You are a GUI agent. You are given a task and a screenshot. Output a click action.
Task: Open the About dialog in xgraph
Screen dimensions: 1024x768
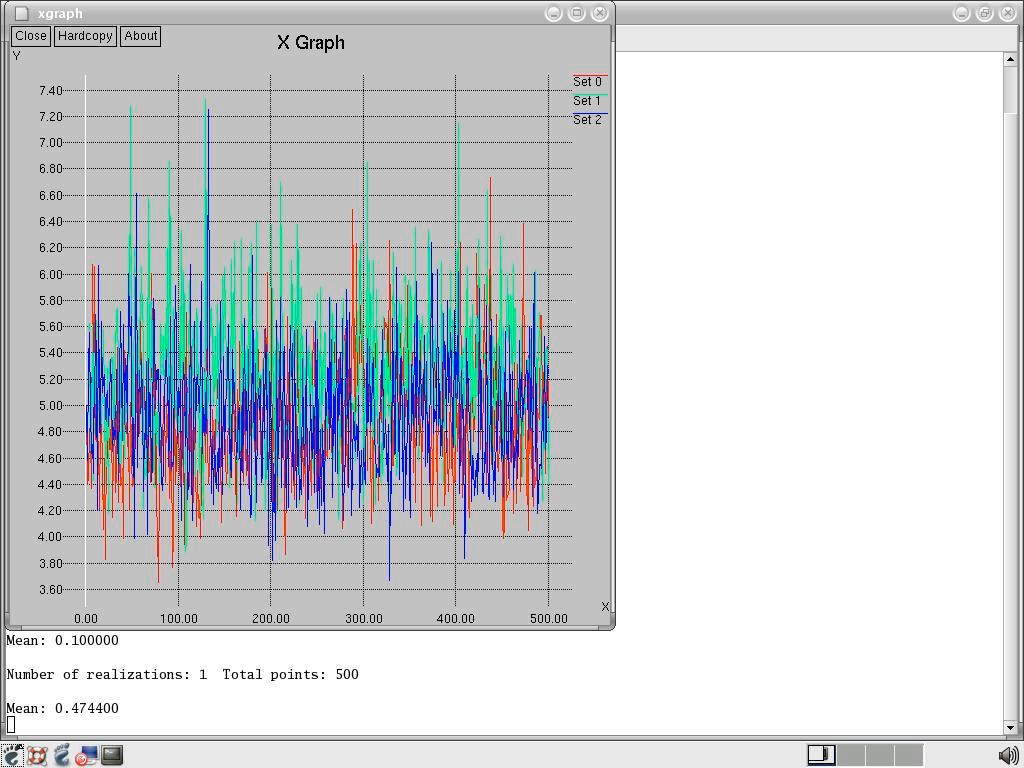pyautogui.click(x=140, y=36)
